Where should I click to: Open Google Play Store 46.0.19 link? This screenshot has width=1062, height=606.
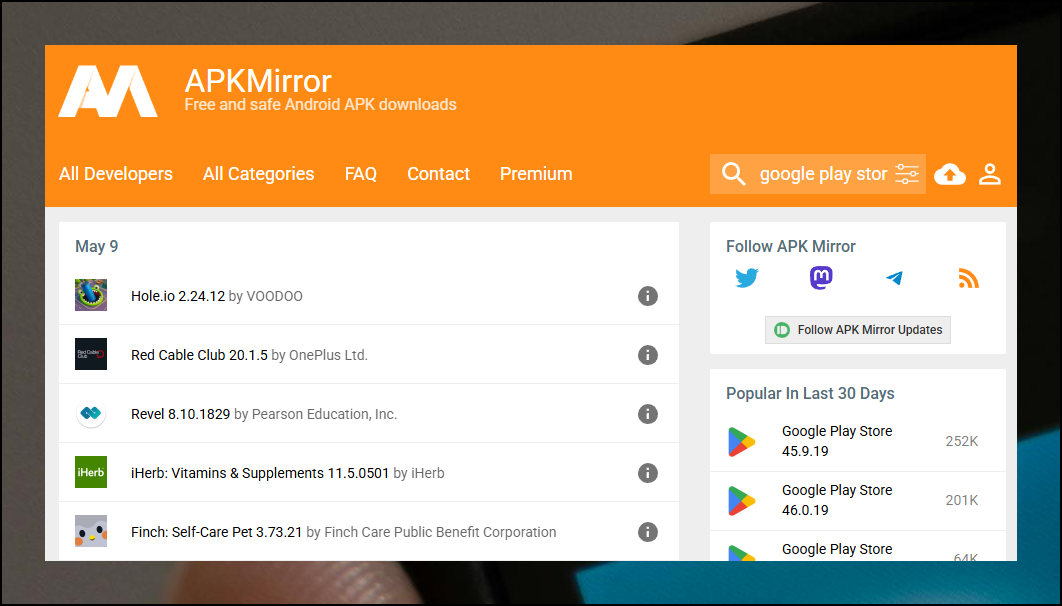coord(837,500)
